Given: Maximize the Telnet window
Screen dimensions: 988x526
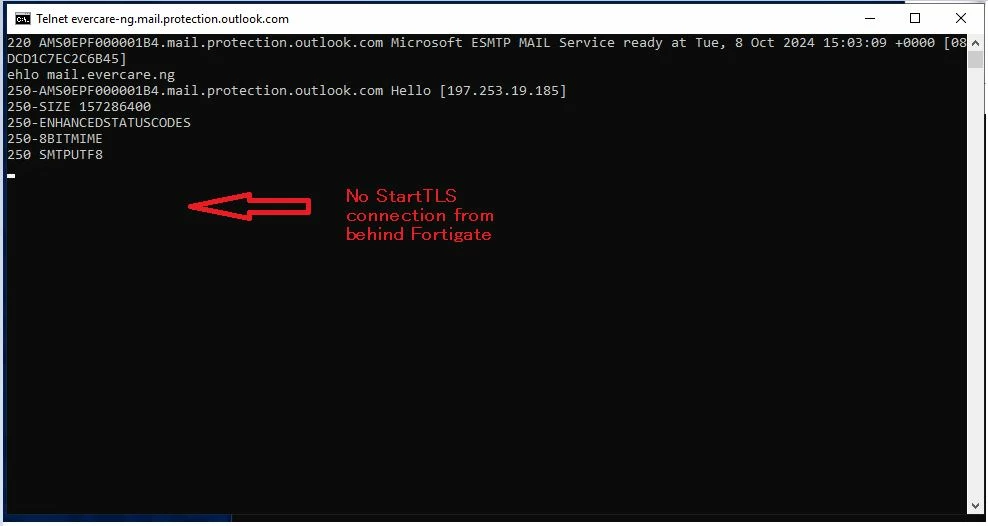Looking at the screenshot, I should pos(915,18).
